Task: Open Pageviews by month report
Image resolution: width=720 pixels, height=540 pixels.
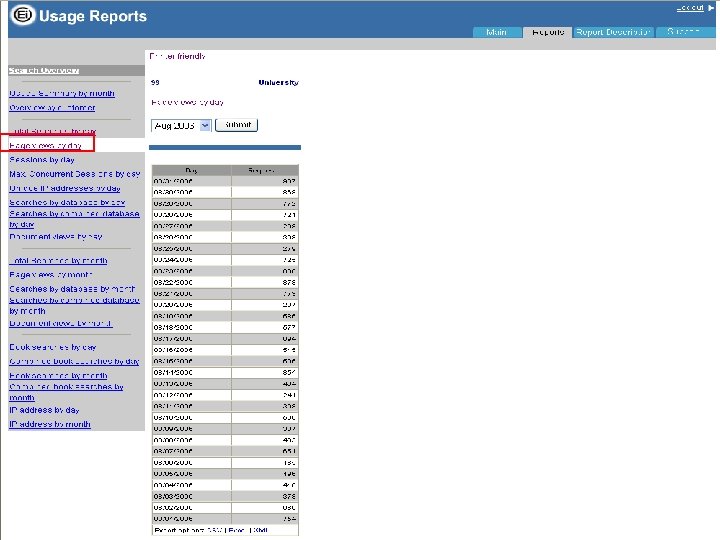Action: point(51,275)
